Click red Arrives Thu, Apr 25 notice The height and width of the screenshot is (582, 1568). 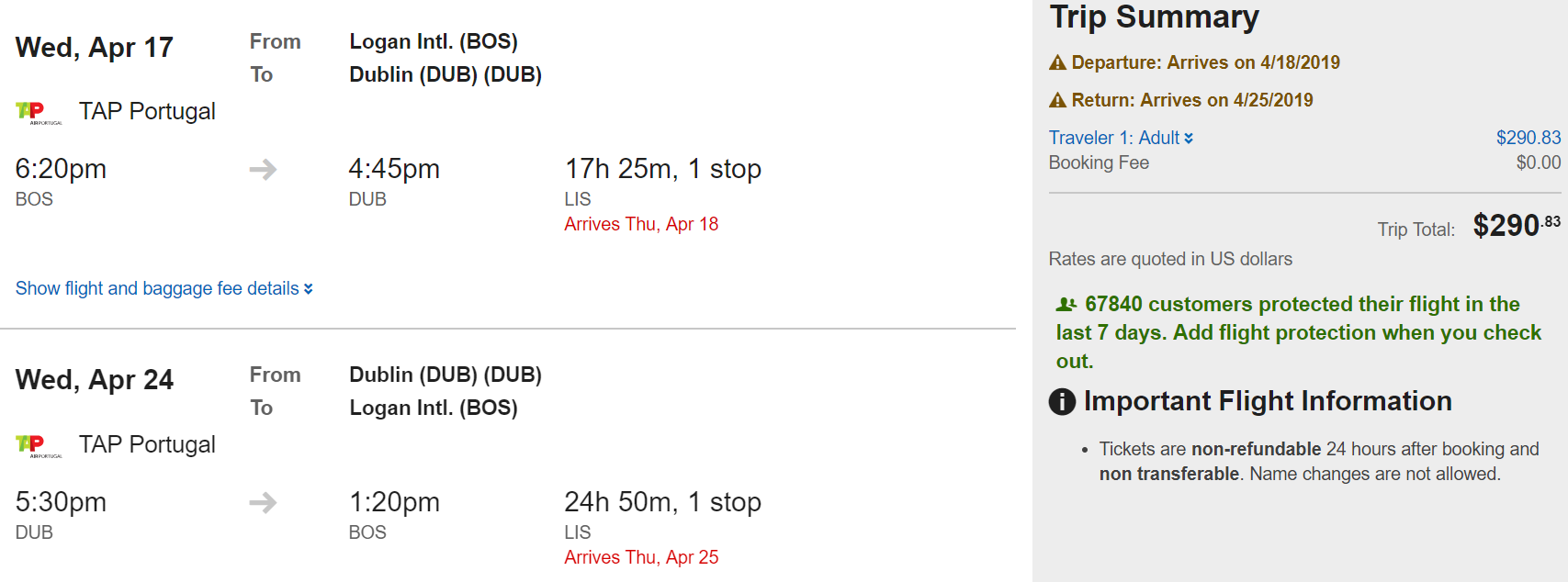tap(641, 557)
